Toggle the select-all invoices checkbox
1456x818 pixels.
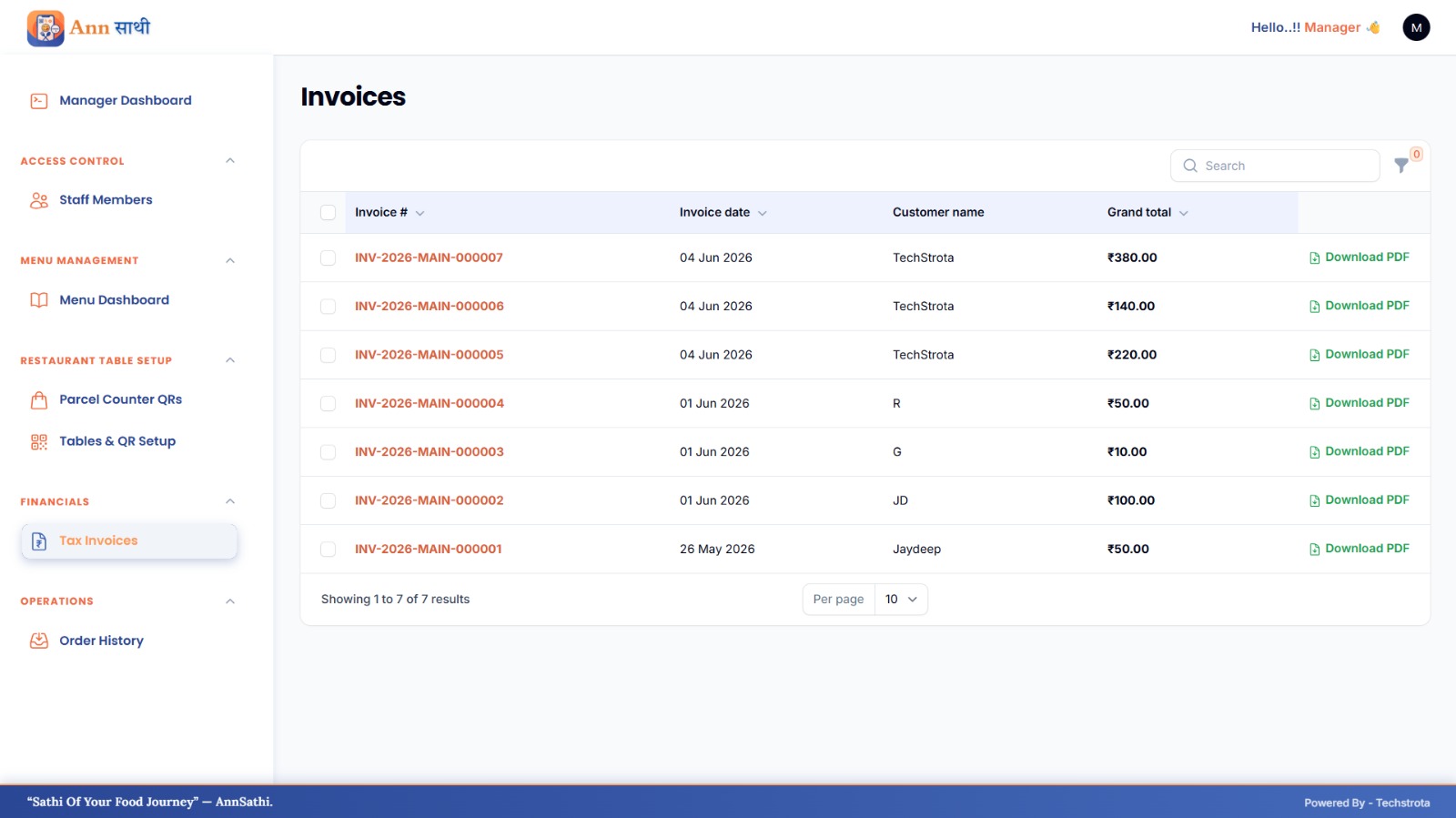[329, 213]
